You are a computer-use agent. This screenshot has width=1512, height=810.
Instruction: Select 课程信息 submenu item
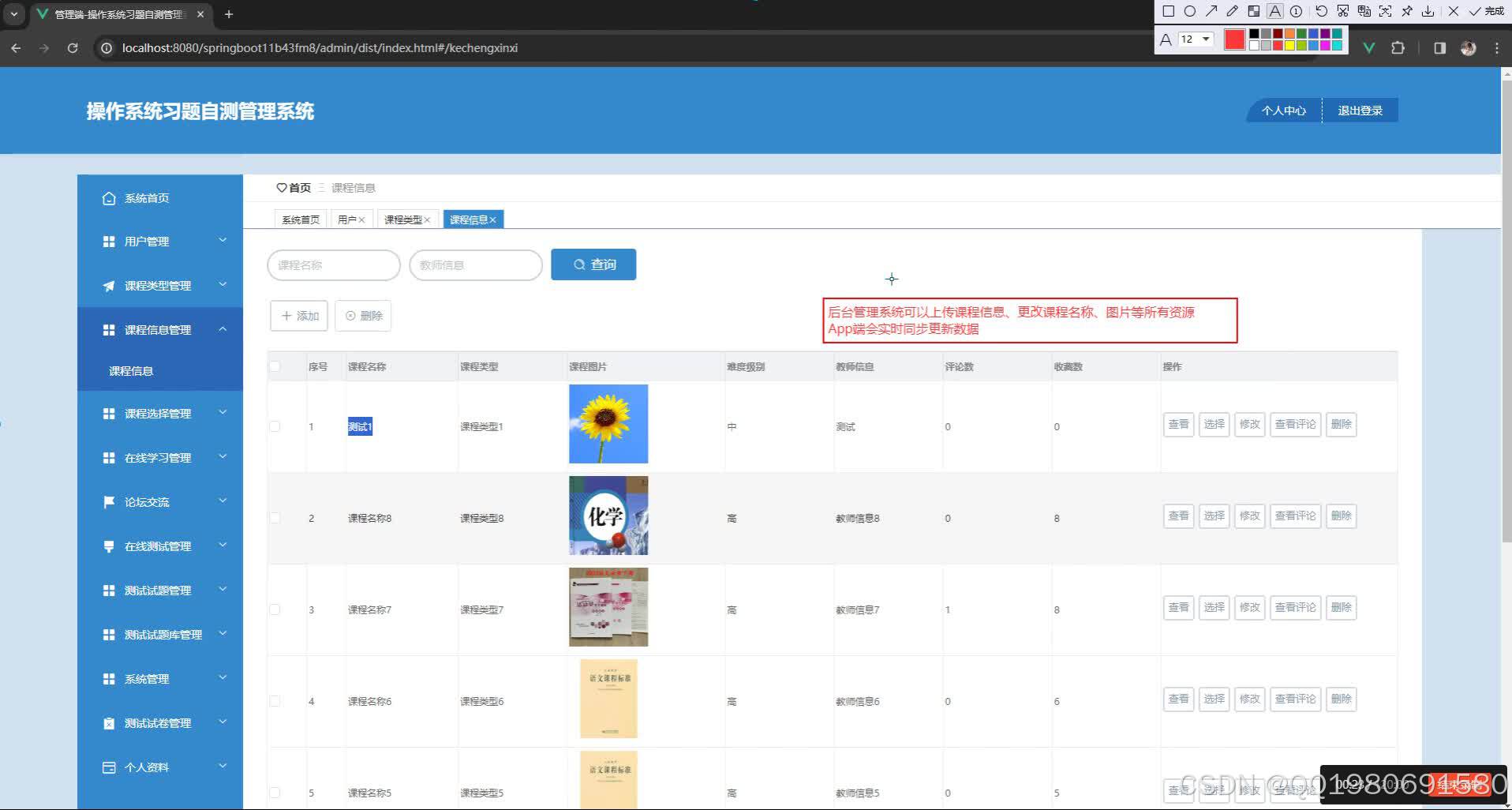160,371
